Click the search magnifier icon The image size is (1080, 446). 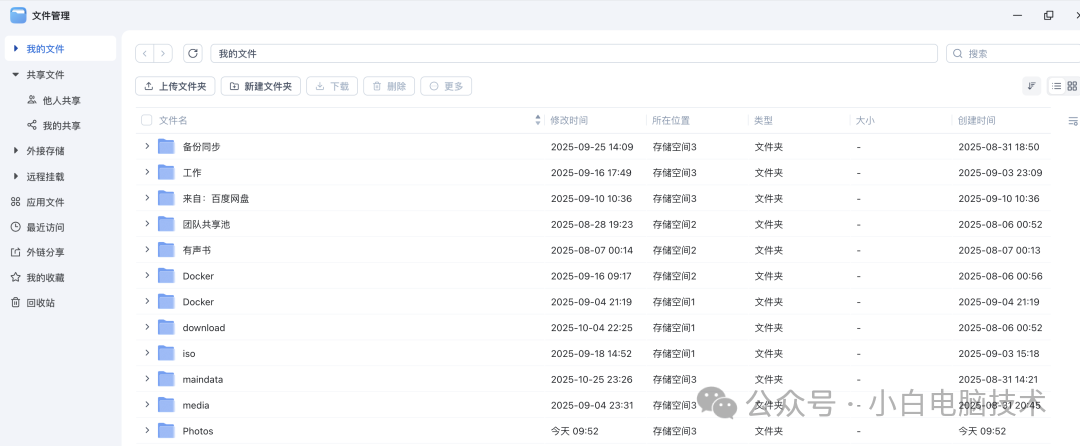[958, 54]
